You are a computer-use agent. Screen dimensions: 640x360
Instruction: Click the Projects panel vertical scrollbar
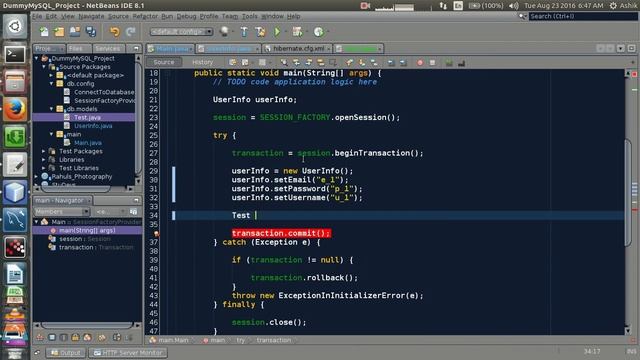coord(138,118)
